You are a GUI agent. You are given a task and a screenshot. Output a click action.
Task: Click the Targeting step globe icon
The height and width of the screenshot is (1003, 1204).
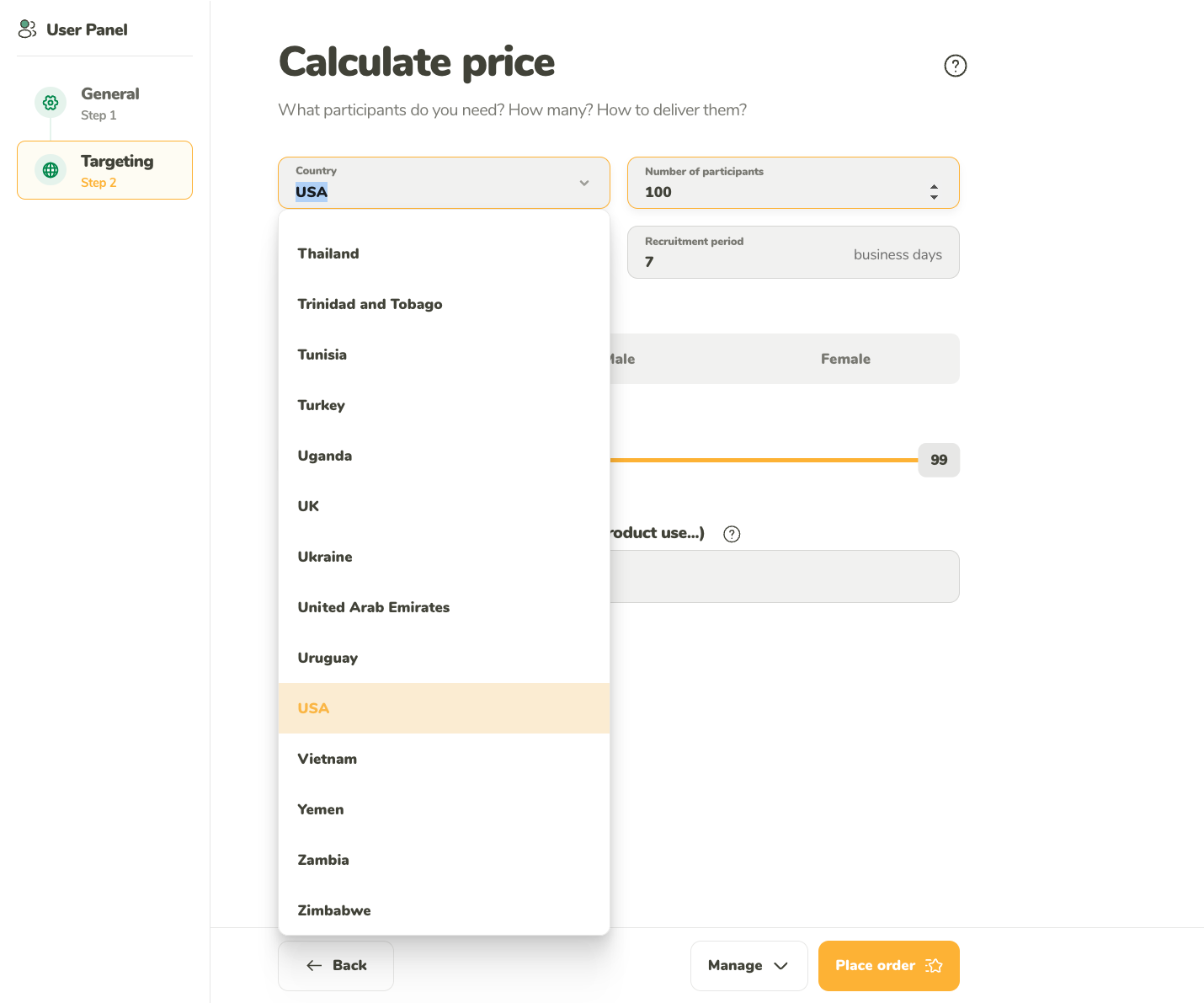coord(51,170)
